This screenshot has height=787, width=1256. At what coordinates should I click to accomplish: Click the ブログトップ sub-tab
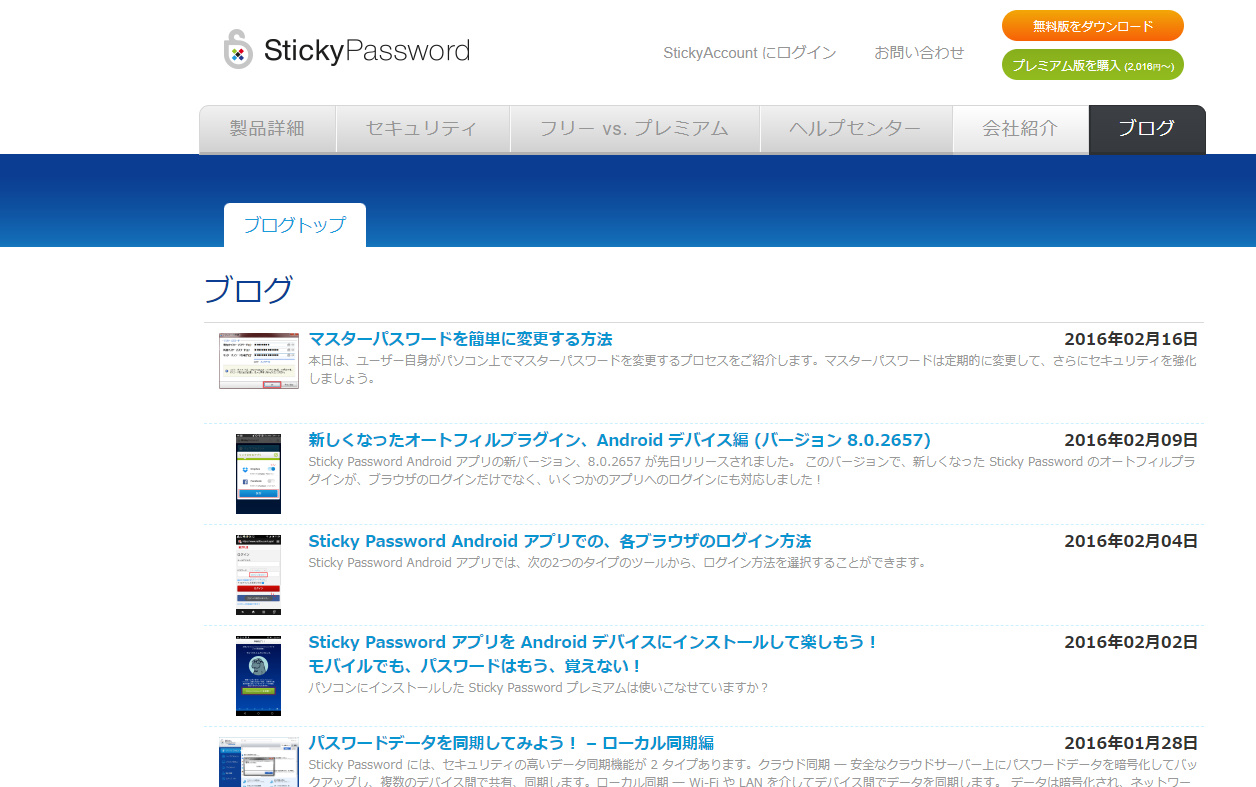(294, 225)
